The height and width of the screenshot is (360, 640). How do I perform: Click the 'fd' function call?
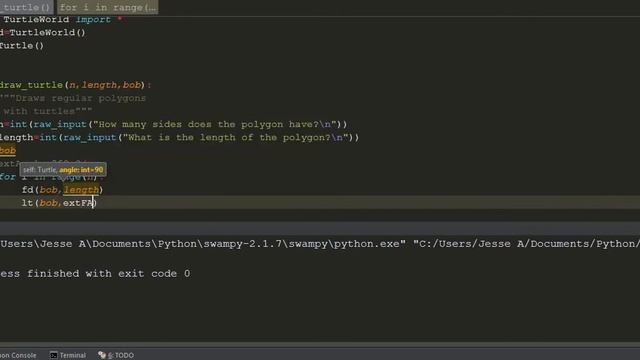[28, 190]
